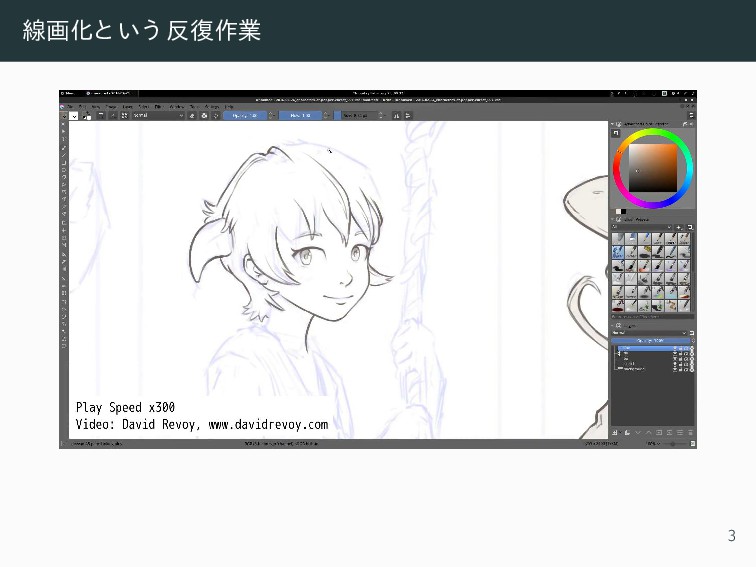Open the gradient chooser in top toolbar
The height and width of the screenshot is (567, 756).
pos(64,116)
